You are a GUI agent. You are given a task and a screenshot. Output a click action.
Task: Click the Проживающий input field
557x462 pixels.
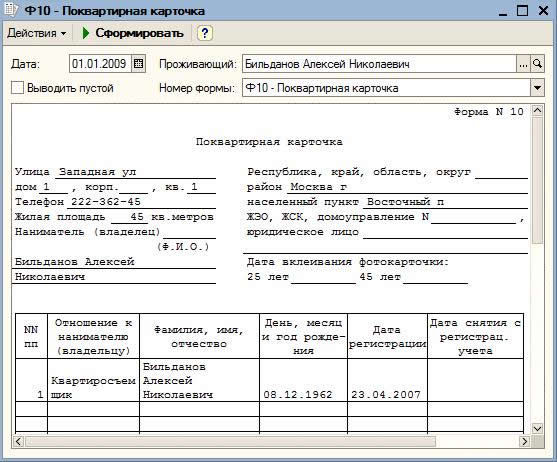(379, 64)
